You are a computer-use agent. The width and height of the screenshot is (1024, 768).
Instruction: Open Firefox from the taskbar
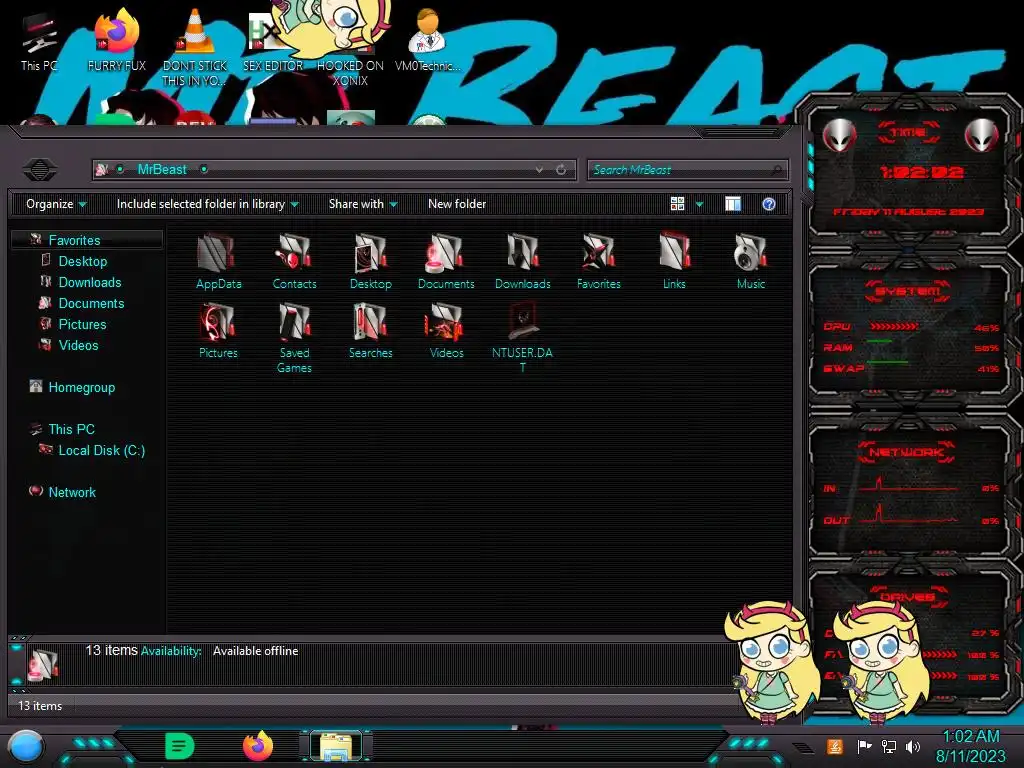pos(258,746)
